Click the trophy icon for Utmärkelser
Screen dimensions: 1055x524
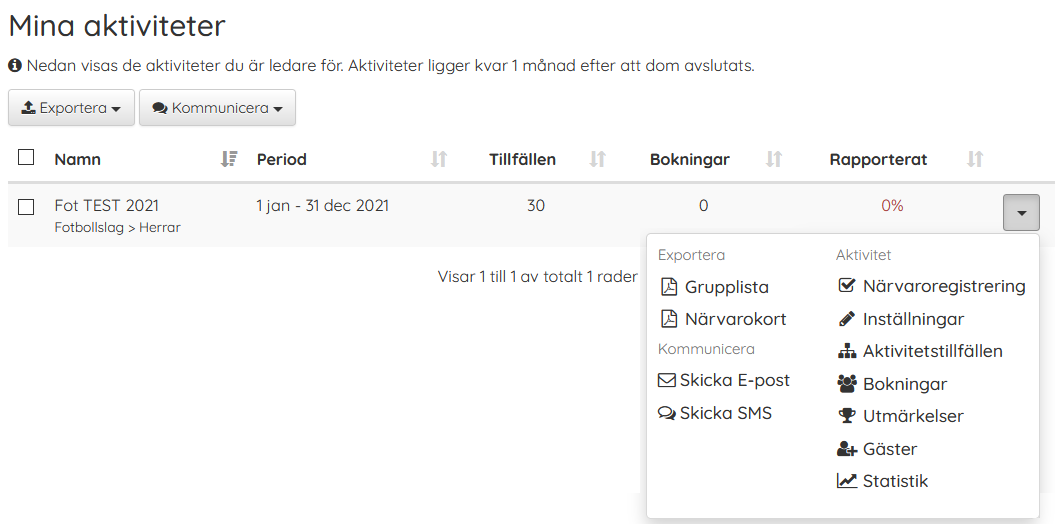pos(846,416)
